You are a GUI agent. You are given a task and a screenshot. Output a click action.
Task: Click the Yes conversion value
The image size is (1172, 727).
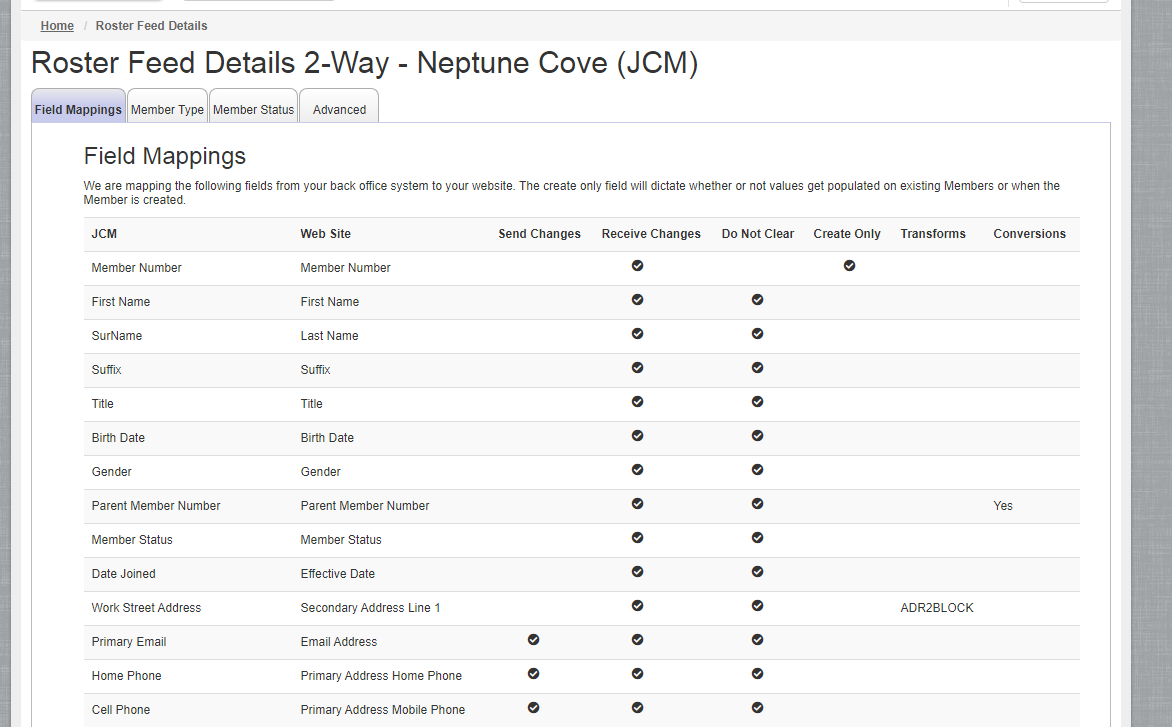[1003, 506]
